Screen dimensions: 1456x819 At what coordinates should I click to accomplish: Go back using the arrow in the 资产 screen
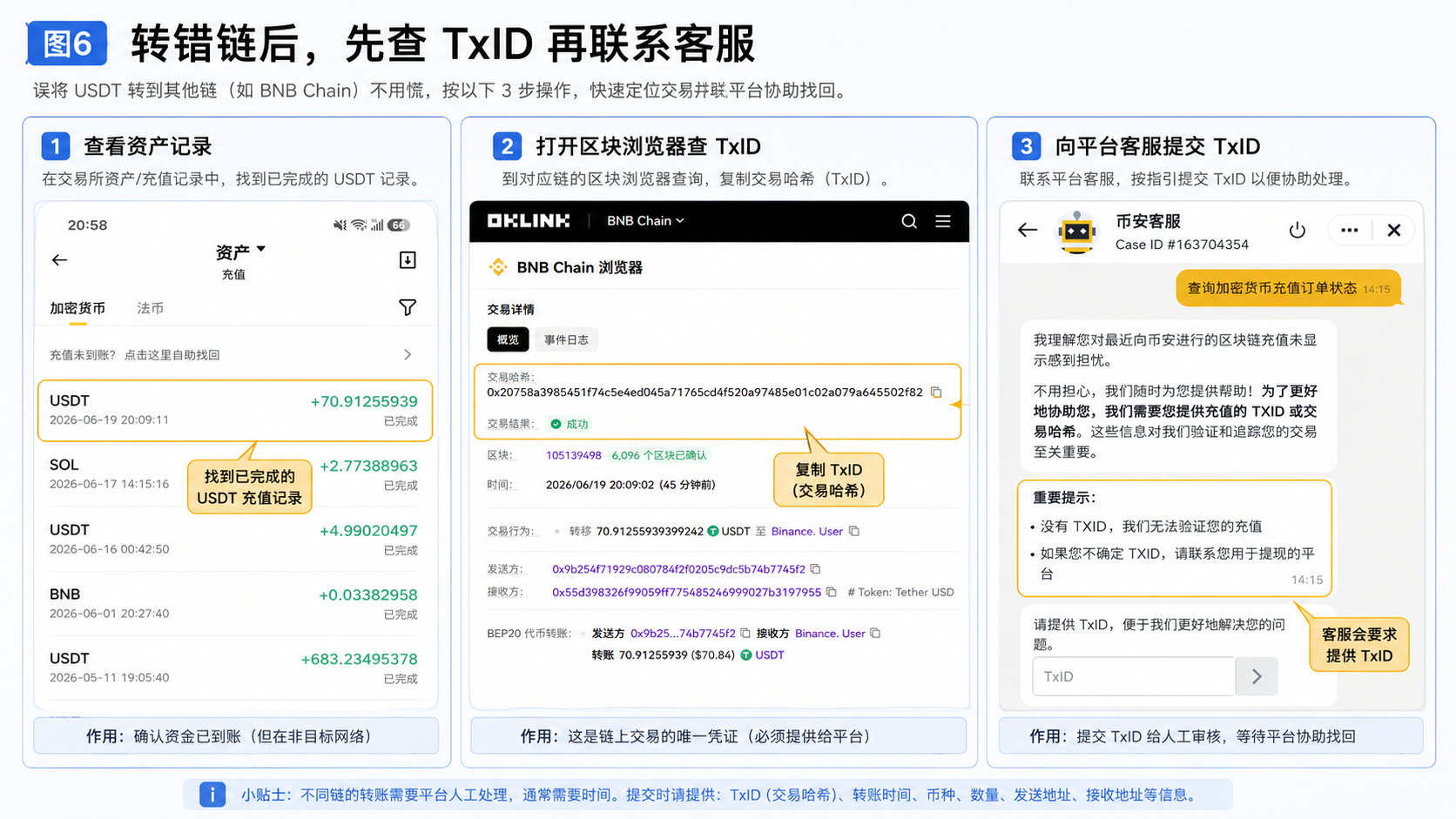pyautogui.click(x=59, y=260)
